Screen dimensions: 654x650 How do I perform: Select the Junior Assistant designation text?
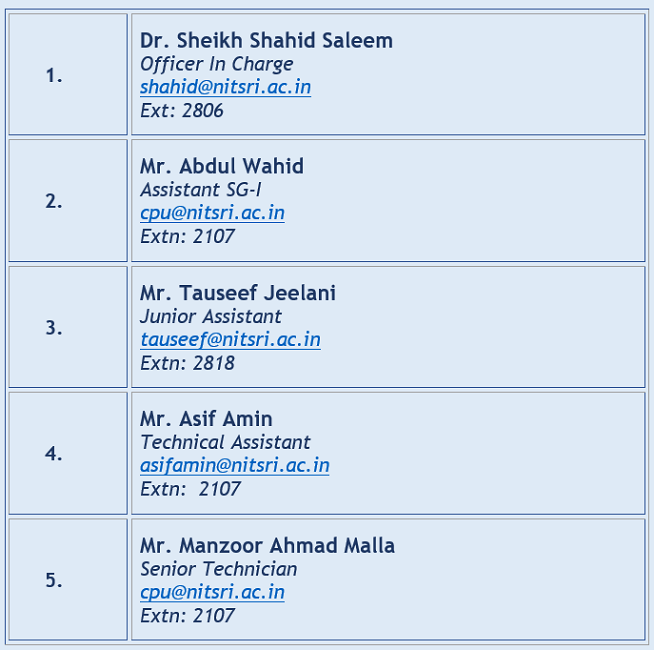pyautogui.click(x=211, y=316)
